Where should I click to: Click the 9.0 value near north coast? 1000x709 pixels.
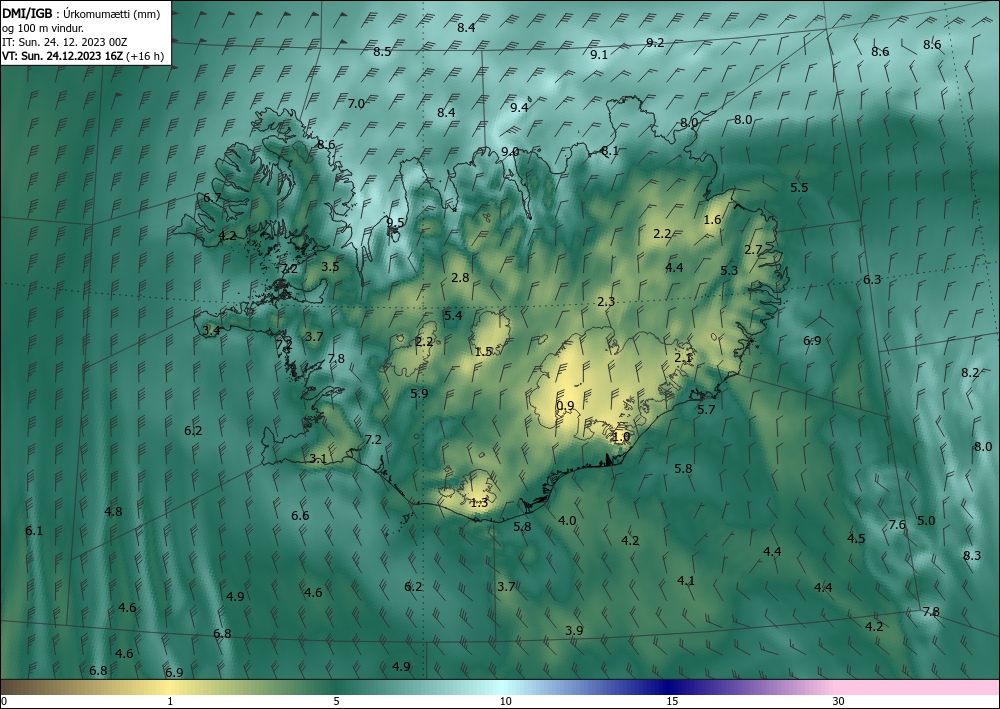(510, 152)
